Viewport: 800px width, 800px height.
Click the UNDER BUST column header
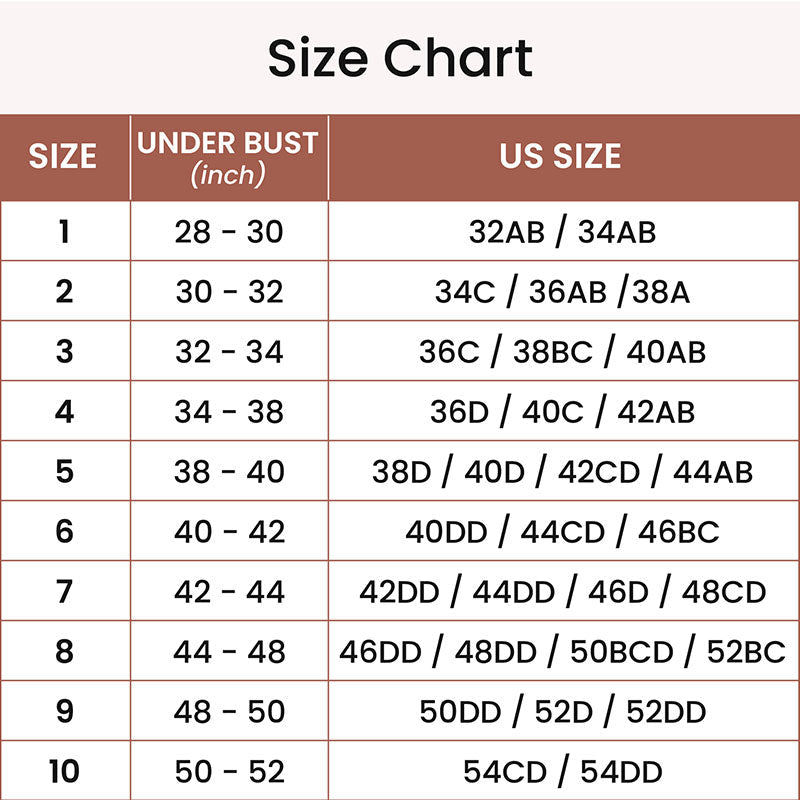228,158
